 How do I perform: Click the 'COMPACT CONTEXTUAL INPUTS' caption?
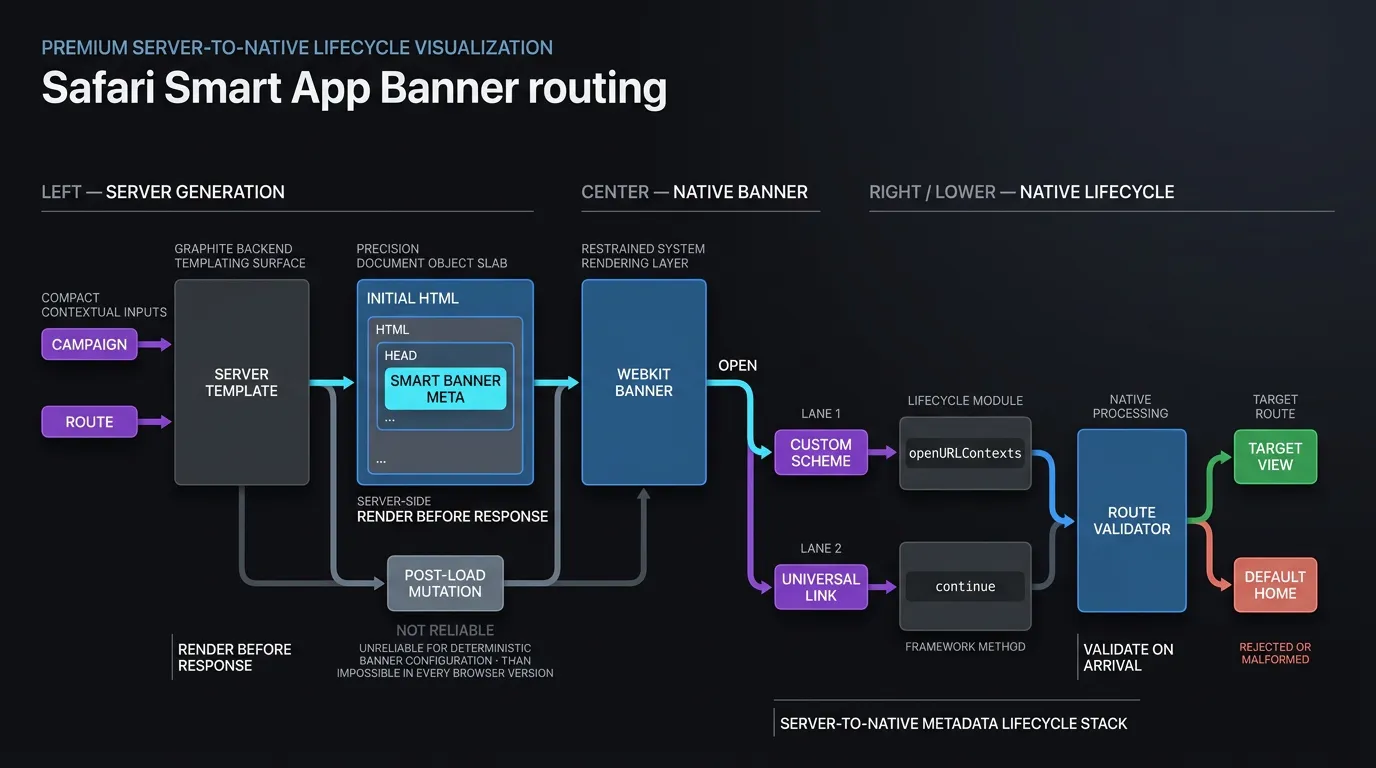coord(104,305)
